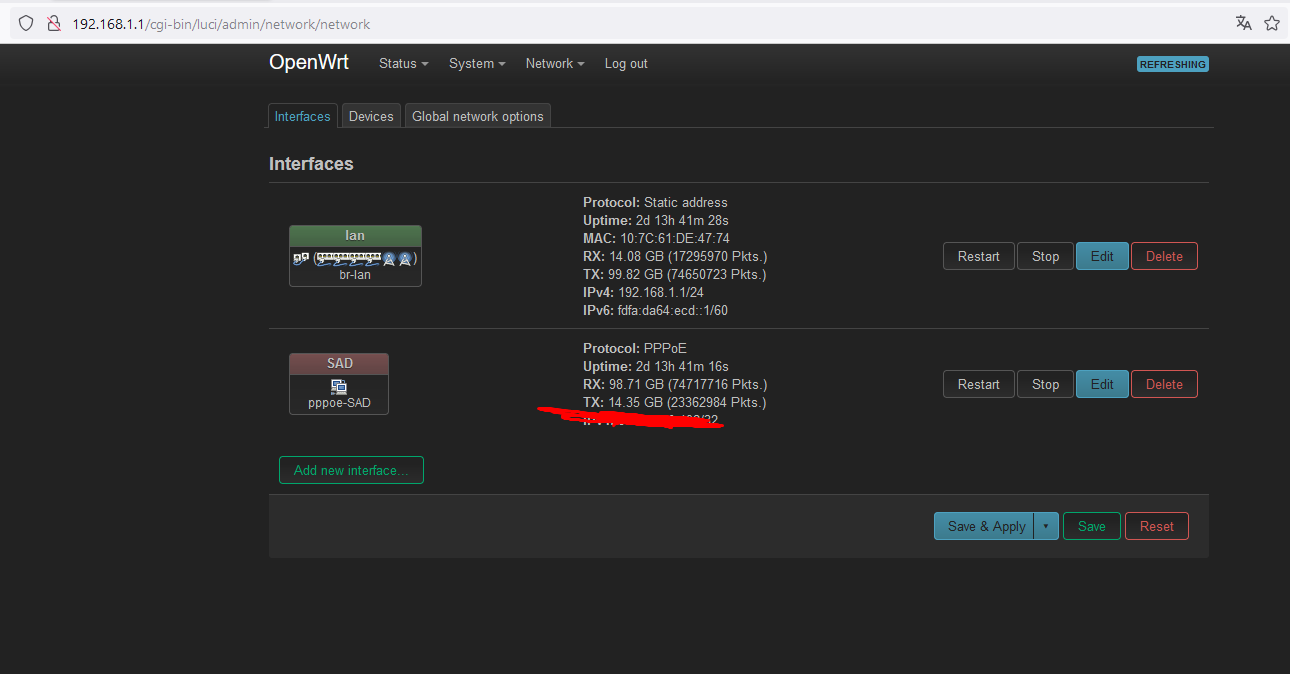Viewport: 1290px width, 674px height.
Task: Click the OpenWrt logo
Action: click(x=308, y=62)
